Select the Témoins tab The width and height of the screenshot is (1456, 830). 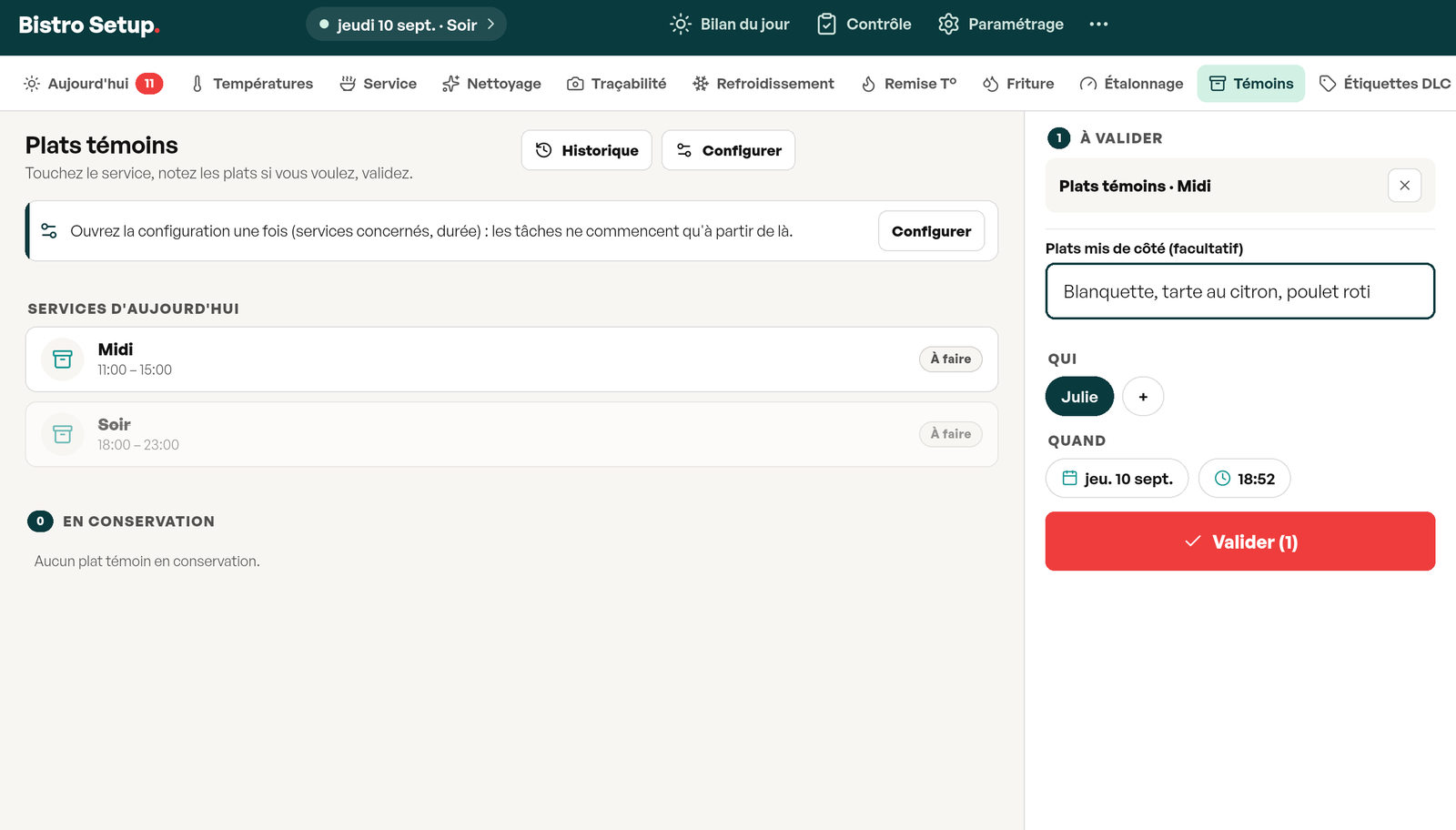pyautogui.click(x=1251, y=84)
